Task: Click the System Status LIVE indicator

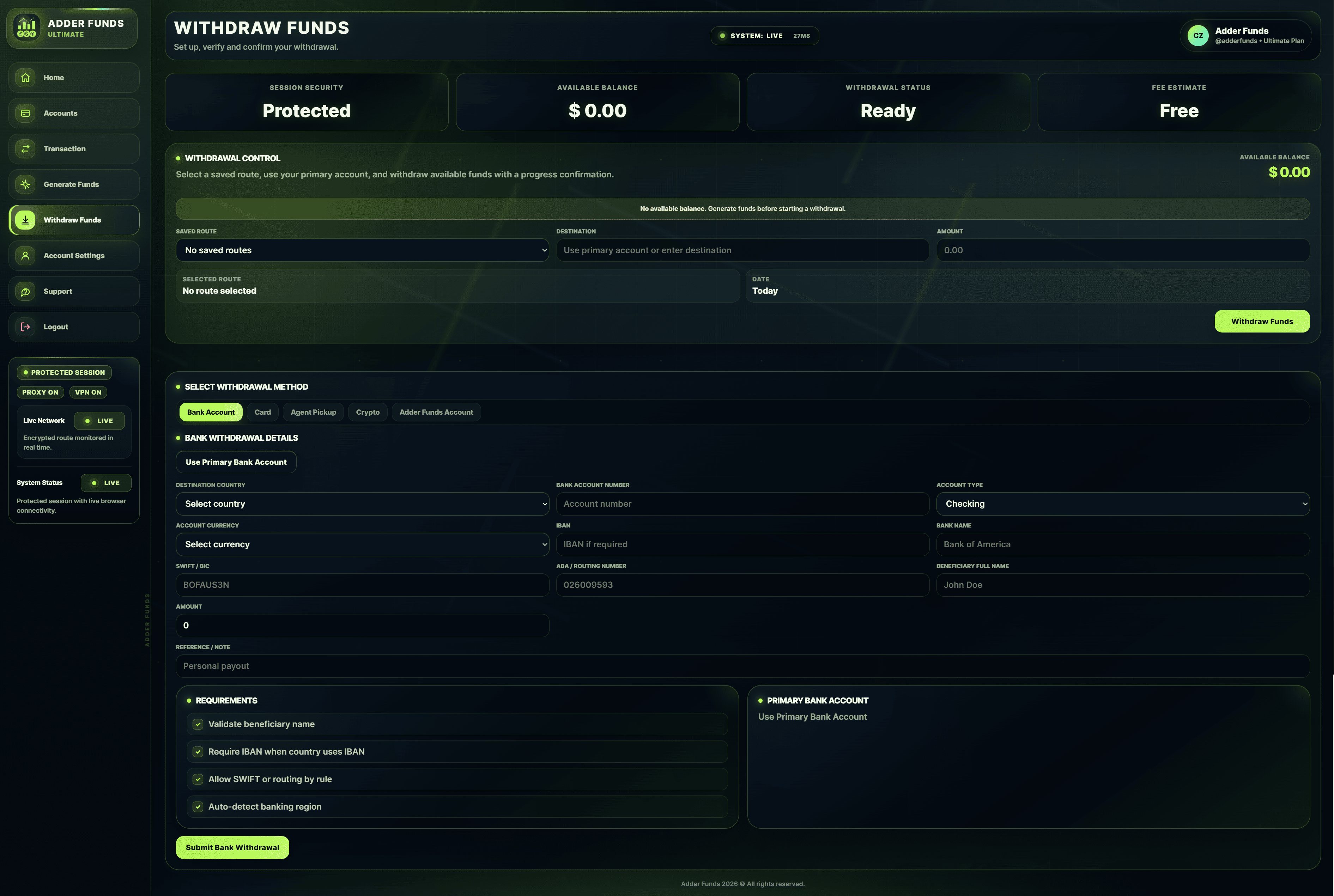Action: coord(106,483)
